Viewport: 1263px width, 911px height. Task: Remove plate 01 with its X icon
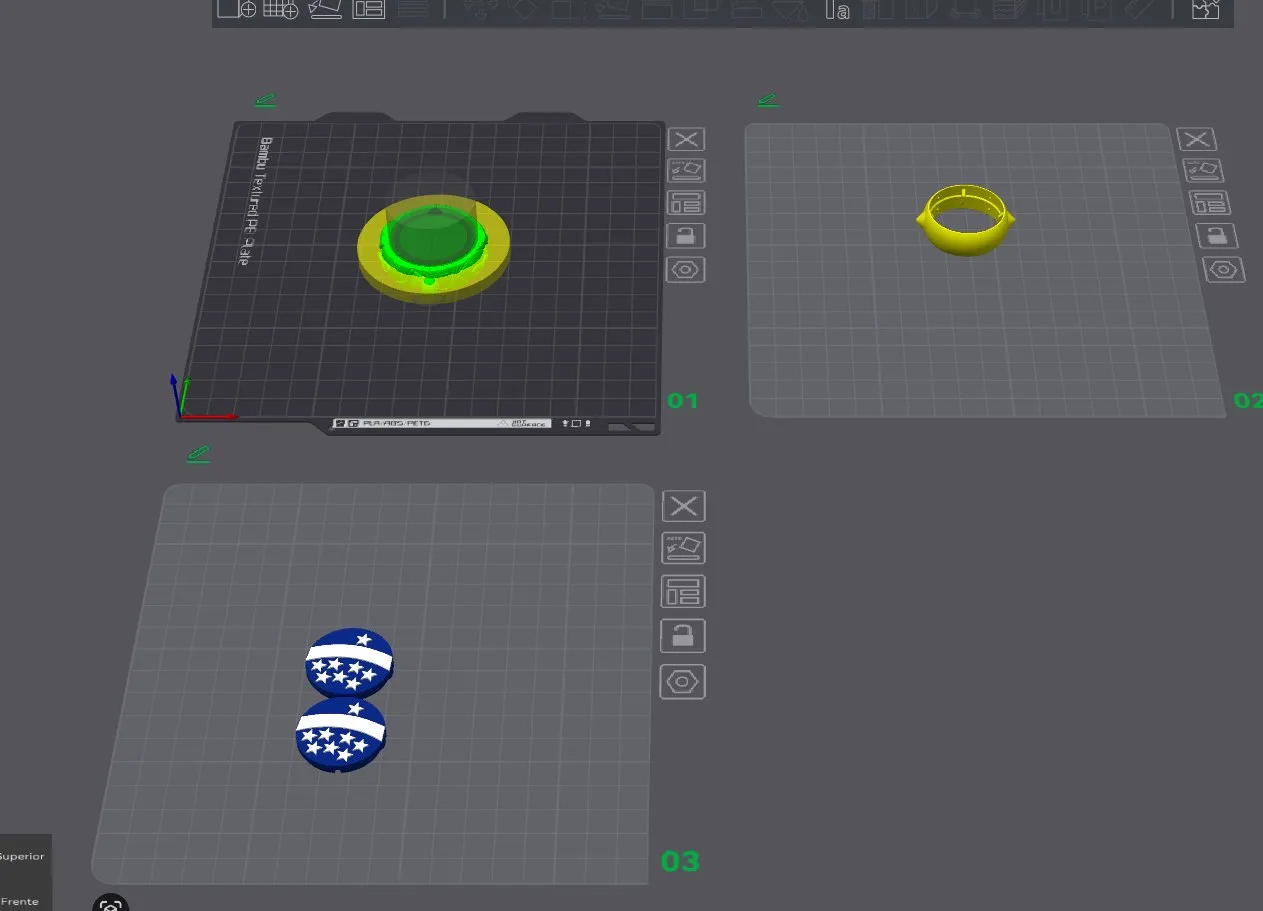686,140
